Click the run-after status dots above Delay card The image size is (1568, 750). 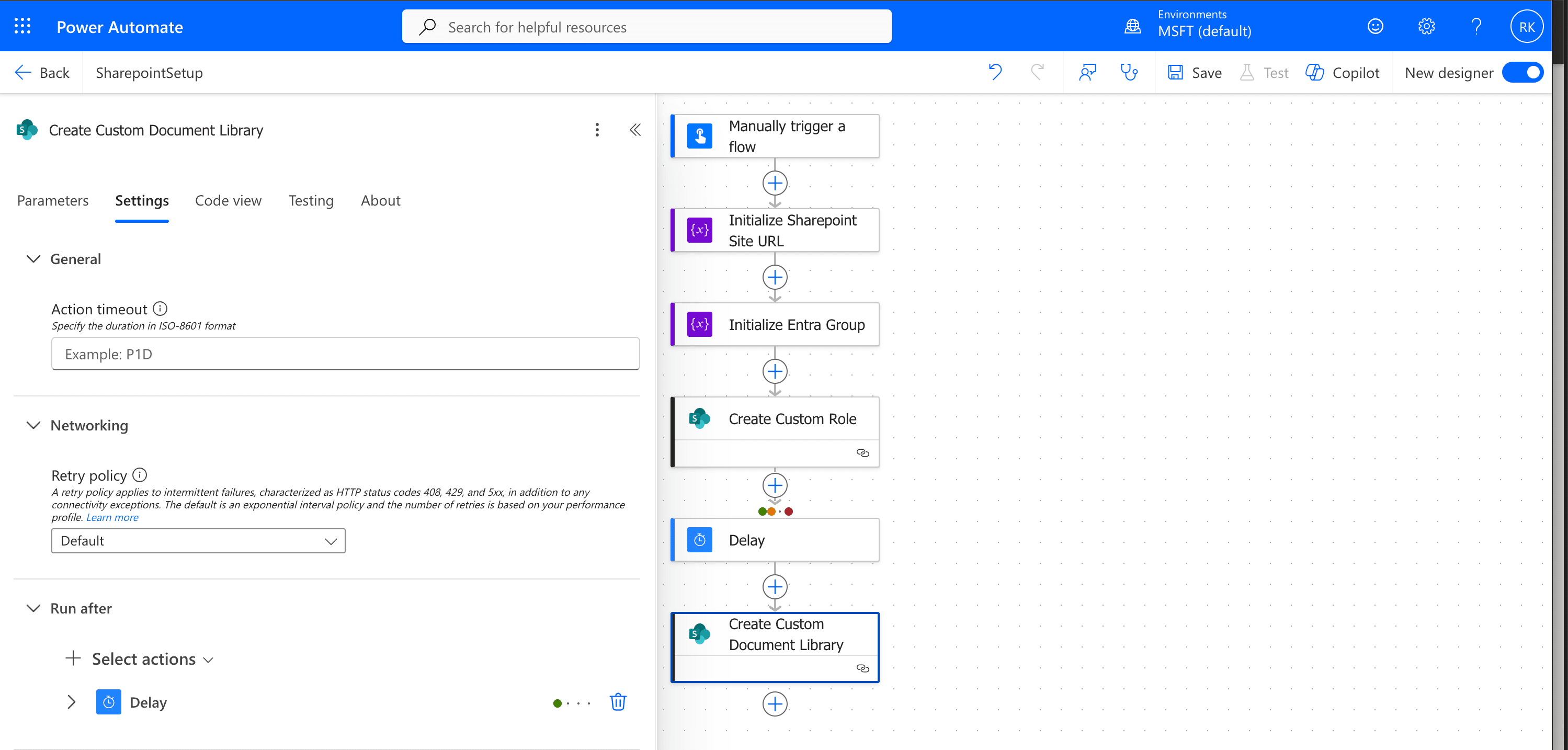point(776,512)
